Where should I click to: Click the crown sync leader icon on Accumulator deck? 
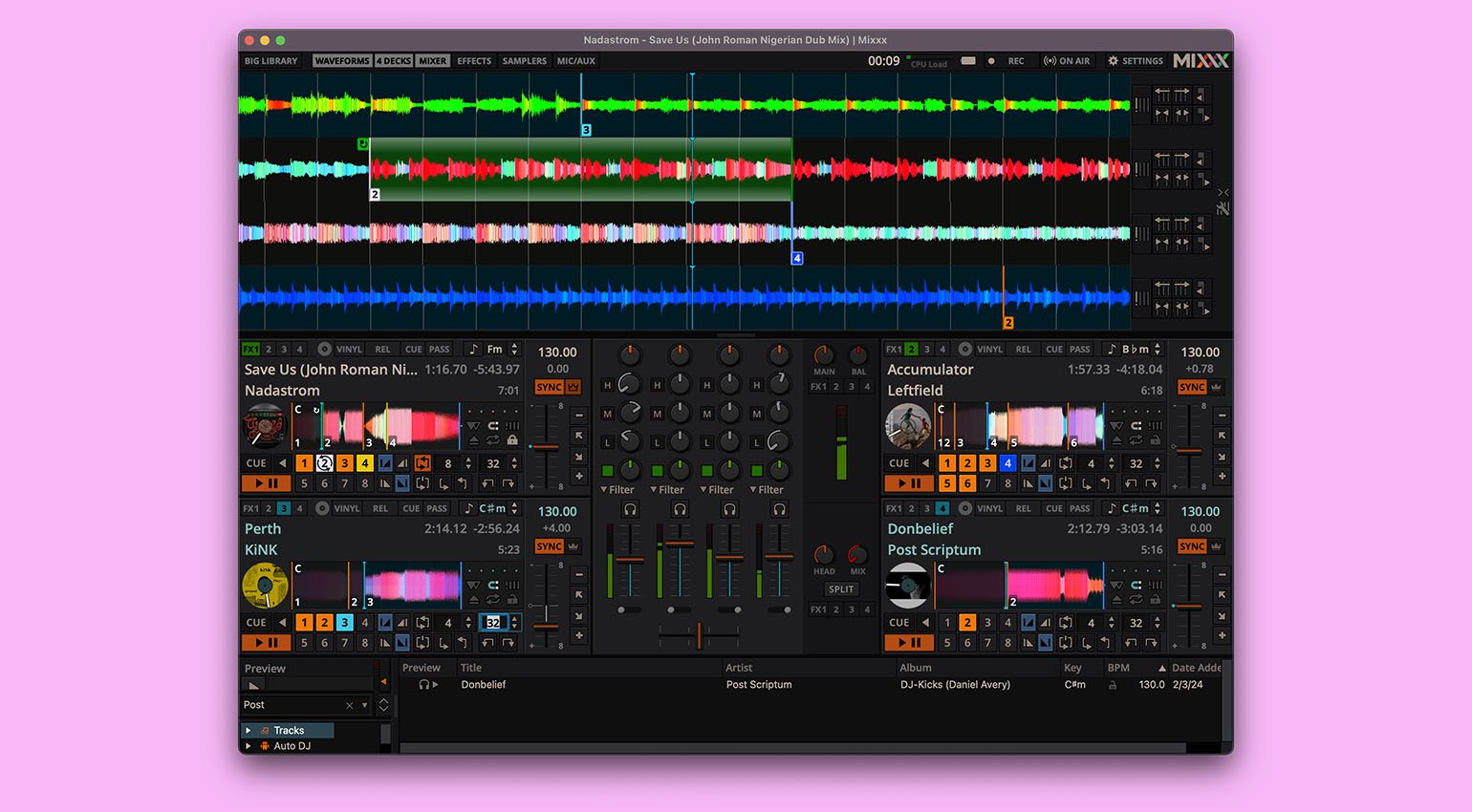(1216, 387)
